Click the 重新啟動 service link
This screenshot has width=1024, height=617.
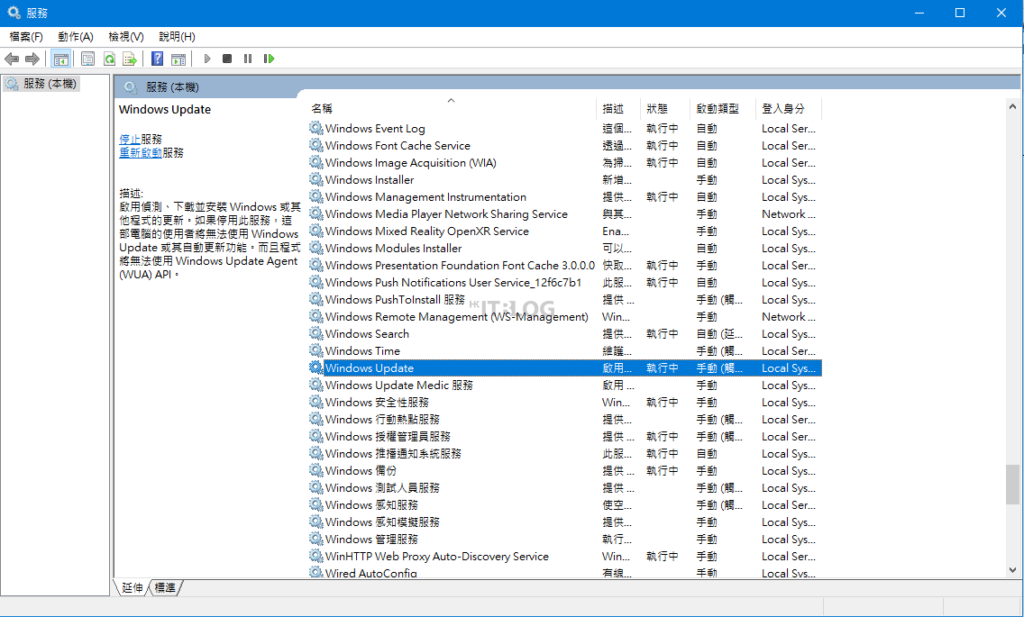click(x=140, y=153)
